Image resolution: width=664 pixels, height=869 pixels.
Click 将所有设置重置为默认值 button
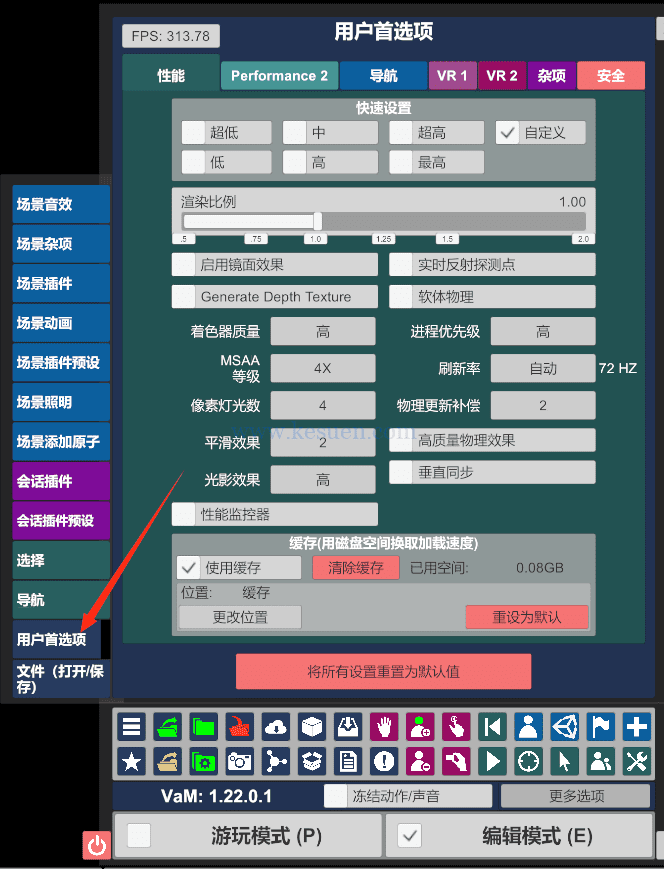click(x=384, y=671)
